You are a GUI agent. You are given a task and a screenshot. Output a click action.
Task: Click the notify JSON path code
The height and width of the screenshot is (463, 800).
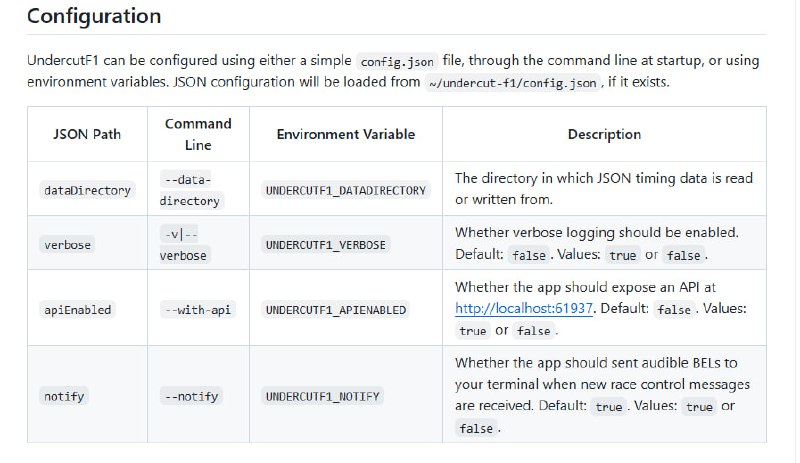63,396
